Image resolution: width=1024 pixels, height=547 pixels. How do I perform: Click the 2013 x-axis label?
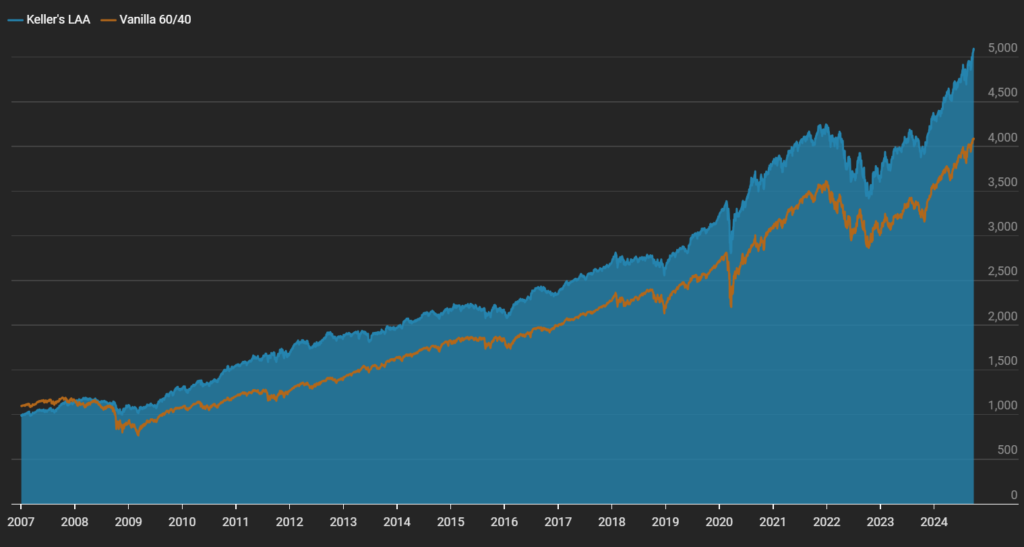343,522
